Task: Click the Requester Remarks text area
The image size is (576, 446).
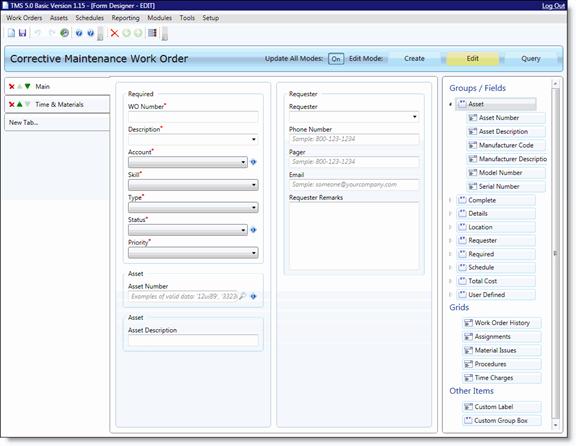Action: point(354,235)
